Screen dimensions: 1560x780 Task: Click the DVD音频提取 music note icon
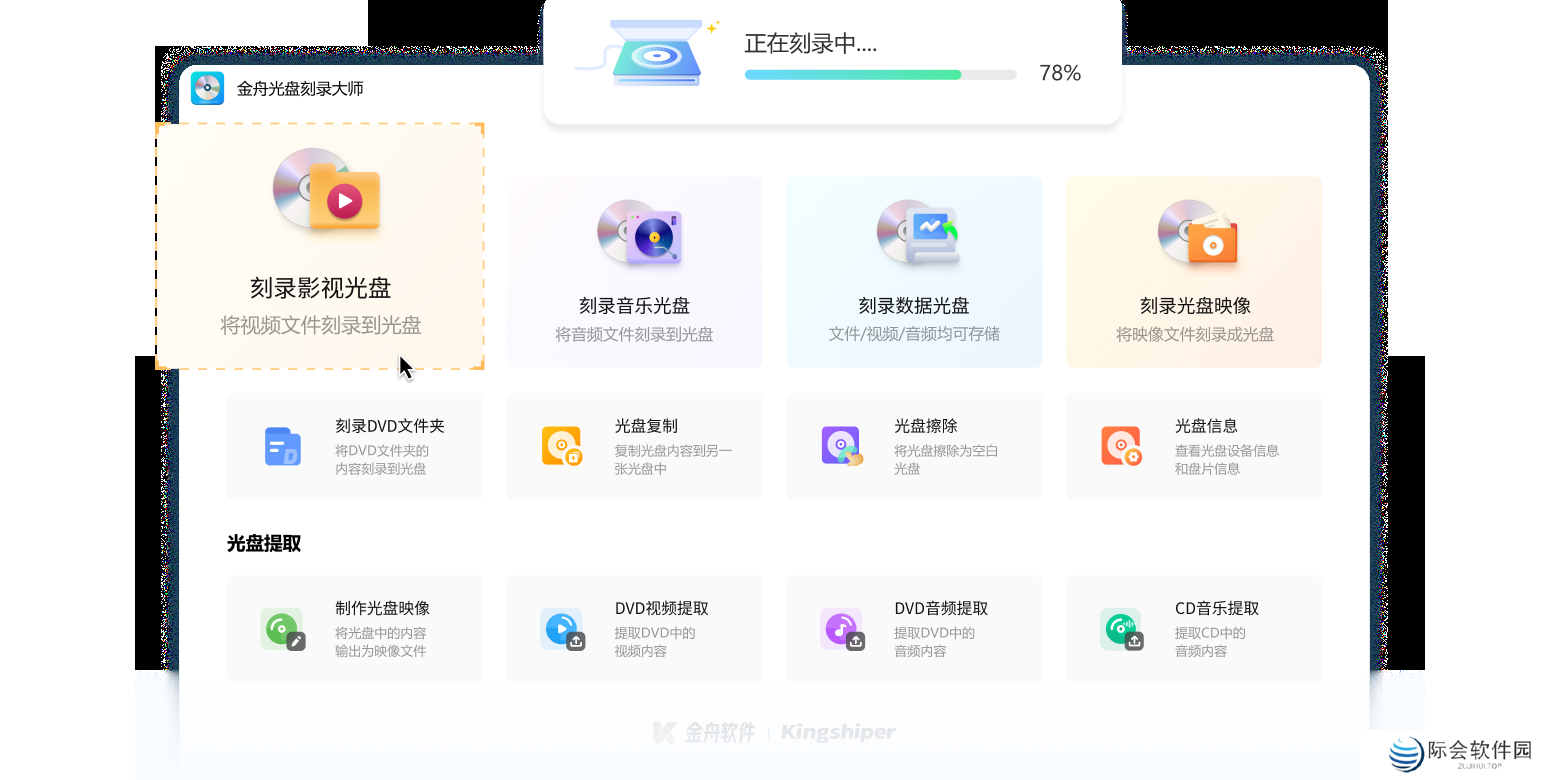pyautogui.click(x=841, y=629)
